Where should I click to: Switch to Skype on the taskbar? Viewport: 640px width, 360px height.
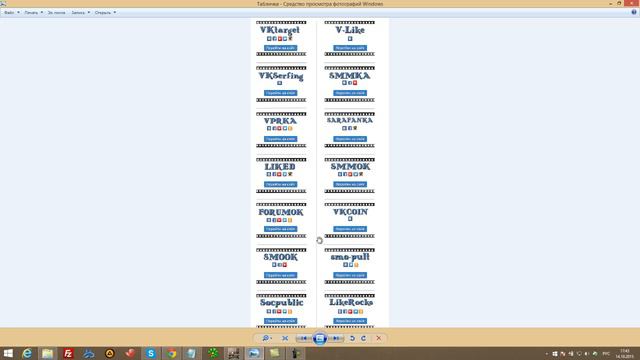point(151,353)
